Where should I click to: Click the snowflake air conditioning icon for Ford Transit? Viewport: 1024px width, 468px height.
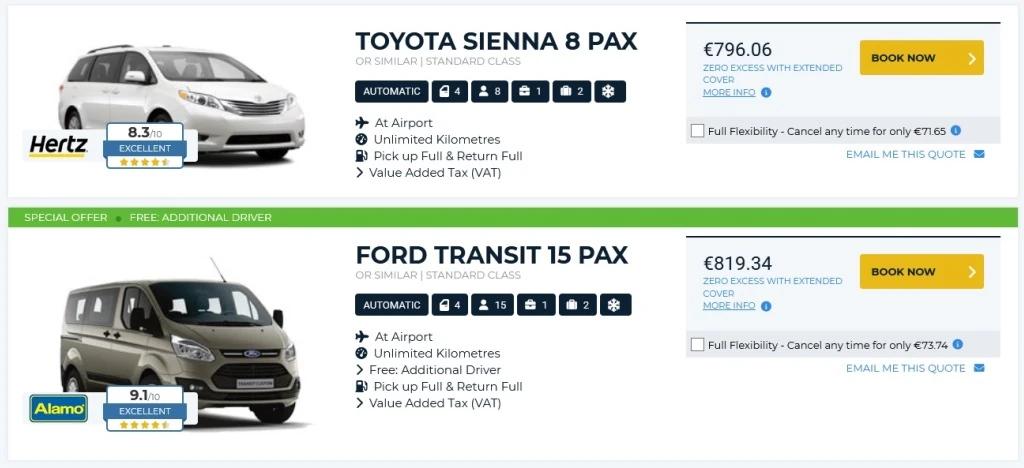click(615, 305)
